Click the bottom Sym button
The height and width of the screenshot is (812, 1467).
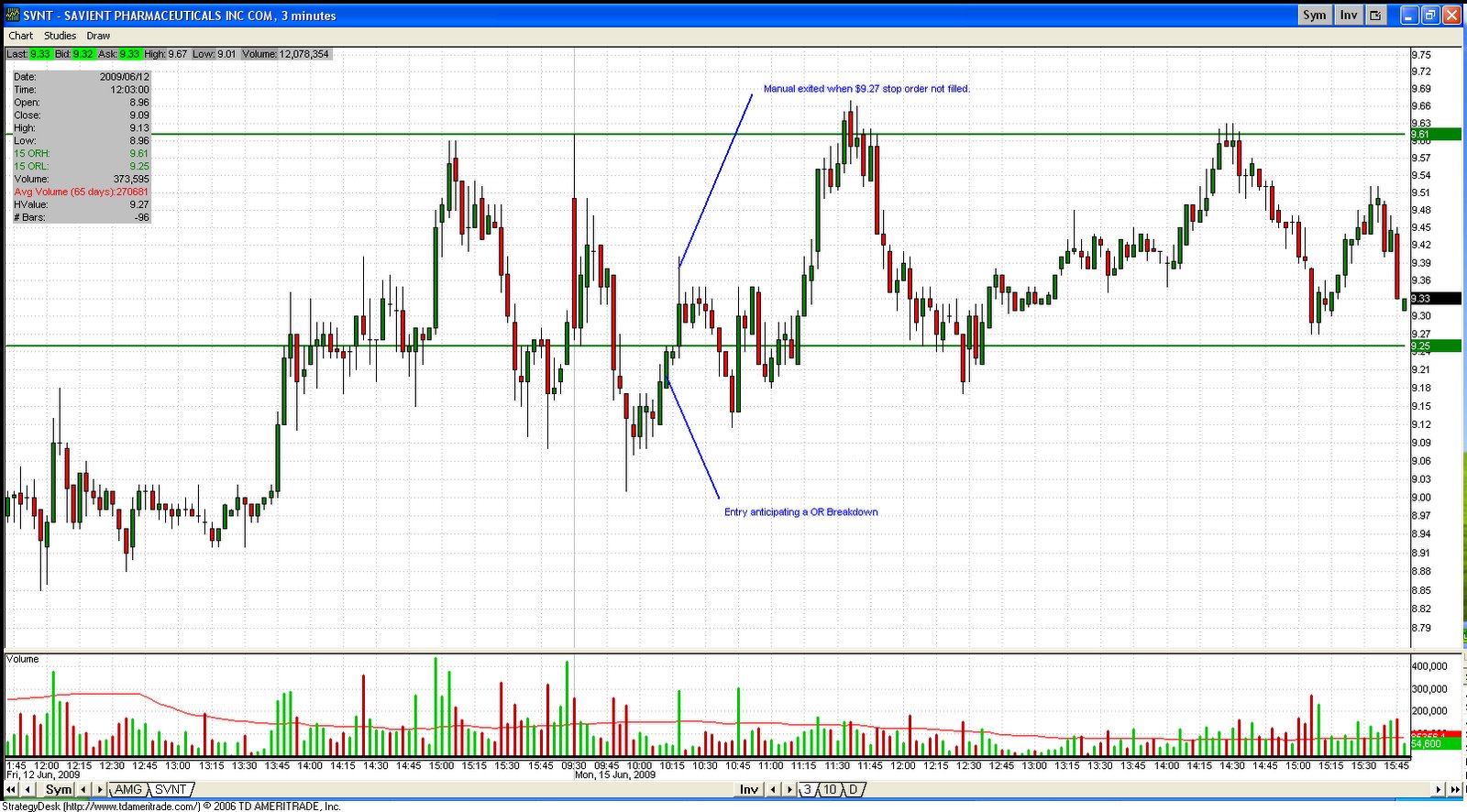click(59, 789)
